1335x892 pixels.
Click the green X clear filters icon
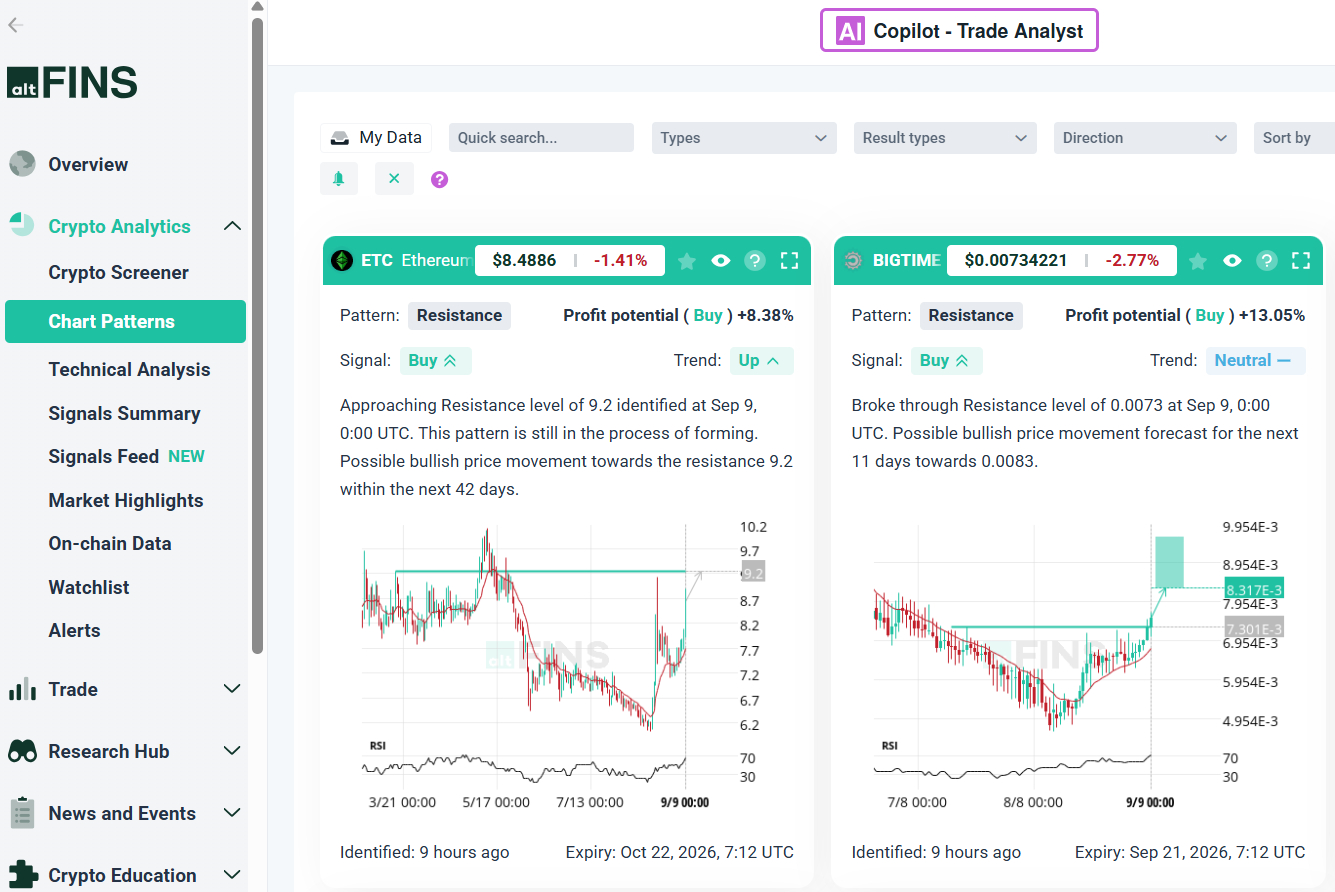pyautogui.click(x=394, y=179)
